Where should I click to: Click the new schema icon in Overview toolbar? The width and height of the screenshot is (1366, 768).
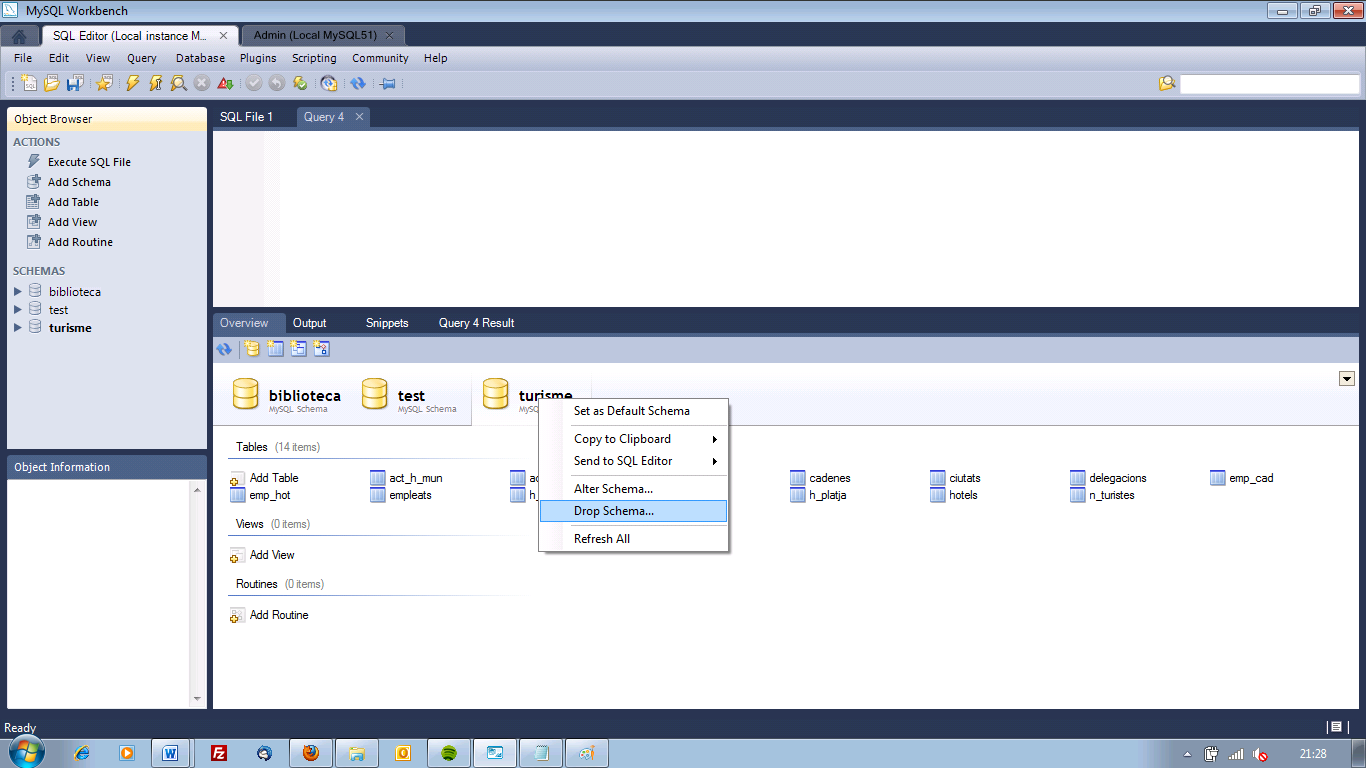[251, 349]
